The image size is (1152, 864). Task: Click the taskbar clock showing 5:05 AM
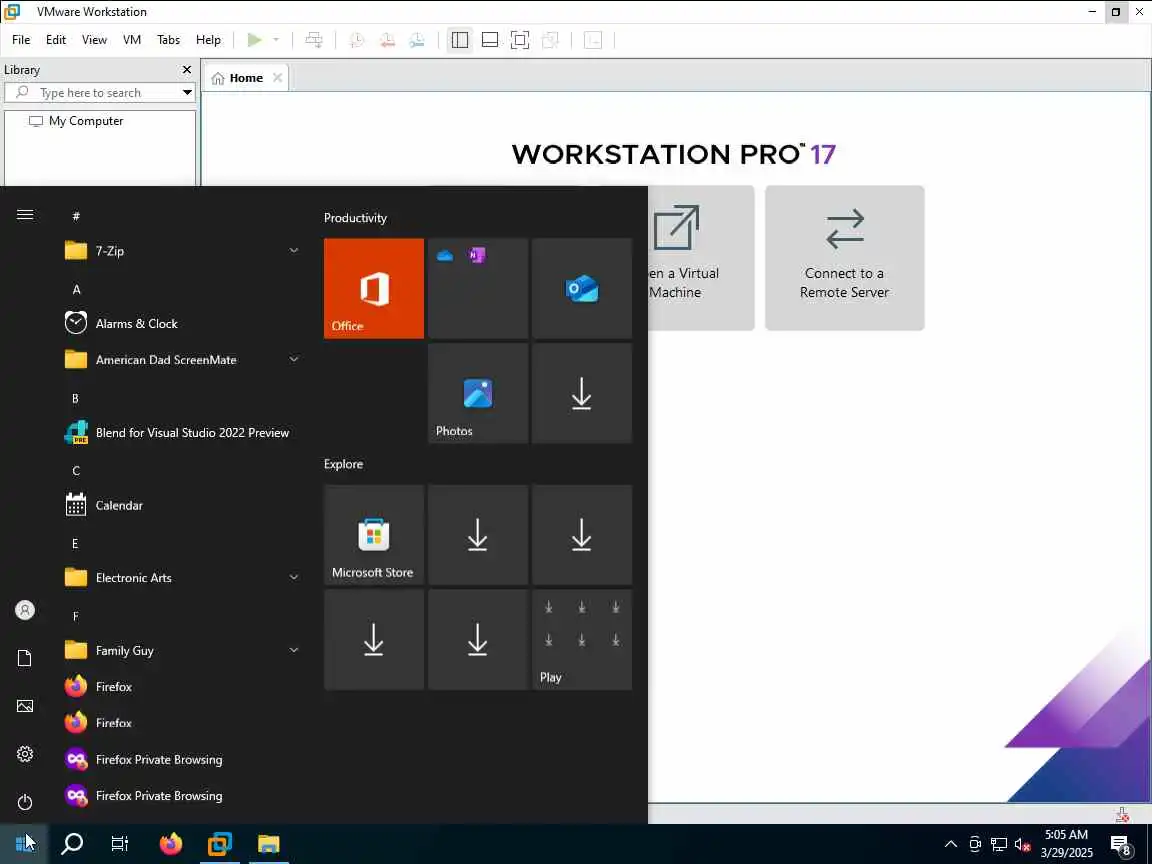pyautogui.click(x=1066, y=844)
